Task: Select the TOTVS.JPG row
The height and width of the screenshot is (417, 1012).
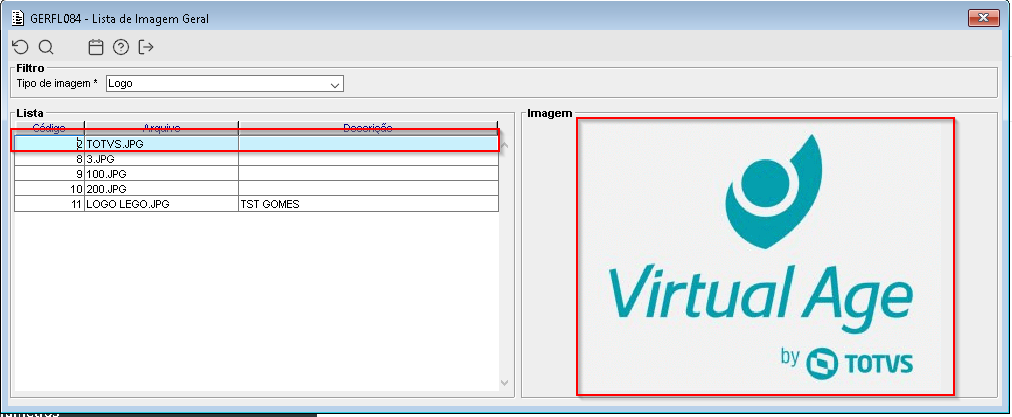Action: tap(256, 143)
